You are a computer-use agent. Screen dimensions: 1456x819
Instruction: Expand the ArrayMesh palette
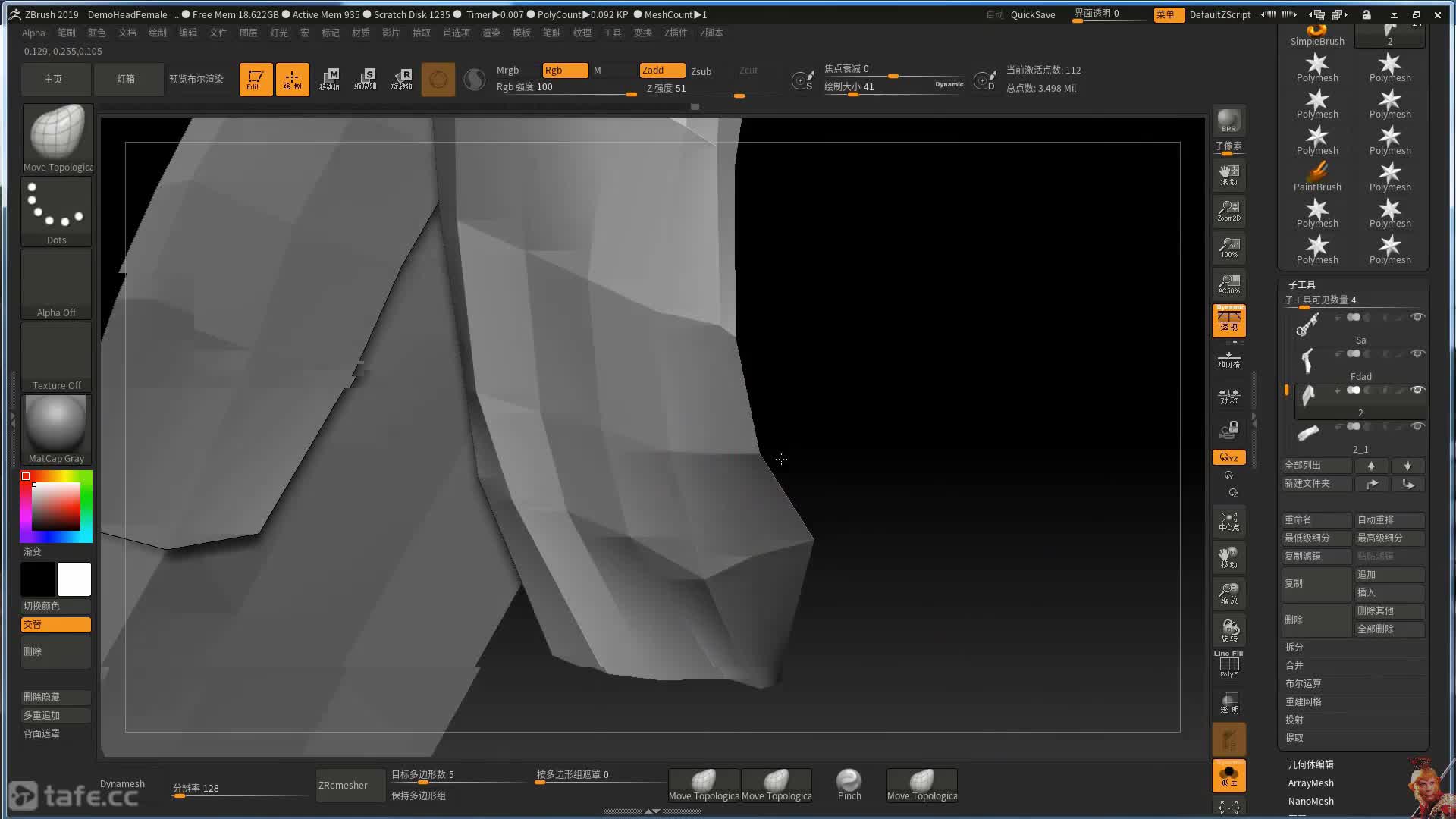1310,783
